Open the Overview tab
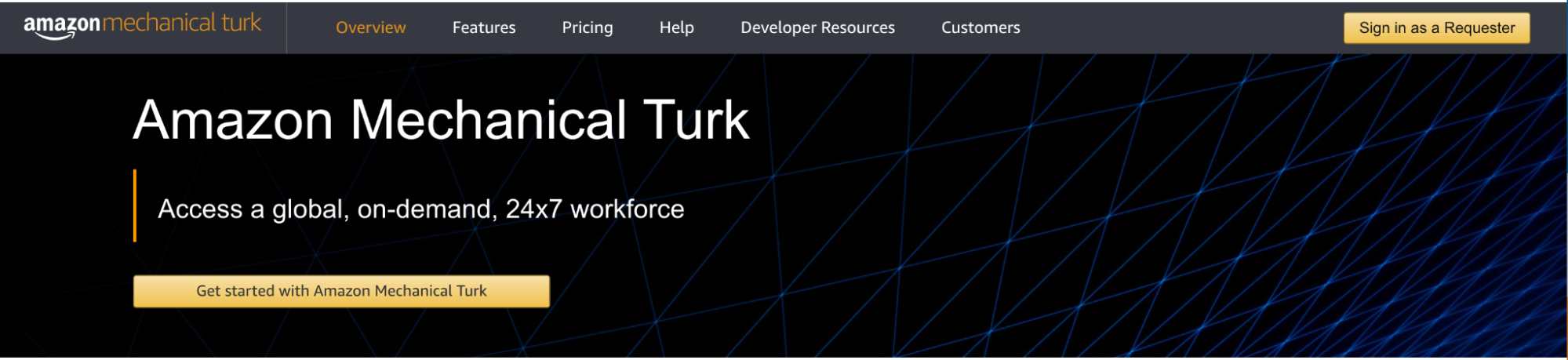The width and height of the screenshot is (1568, 360). pyautogui.click(x=370, y=27)
